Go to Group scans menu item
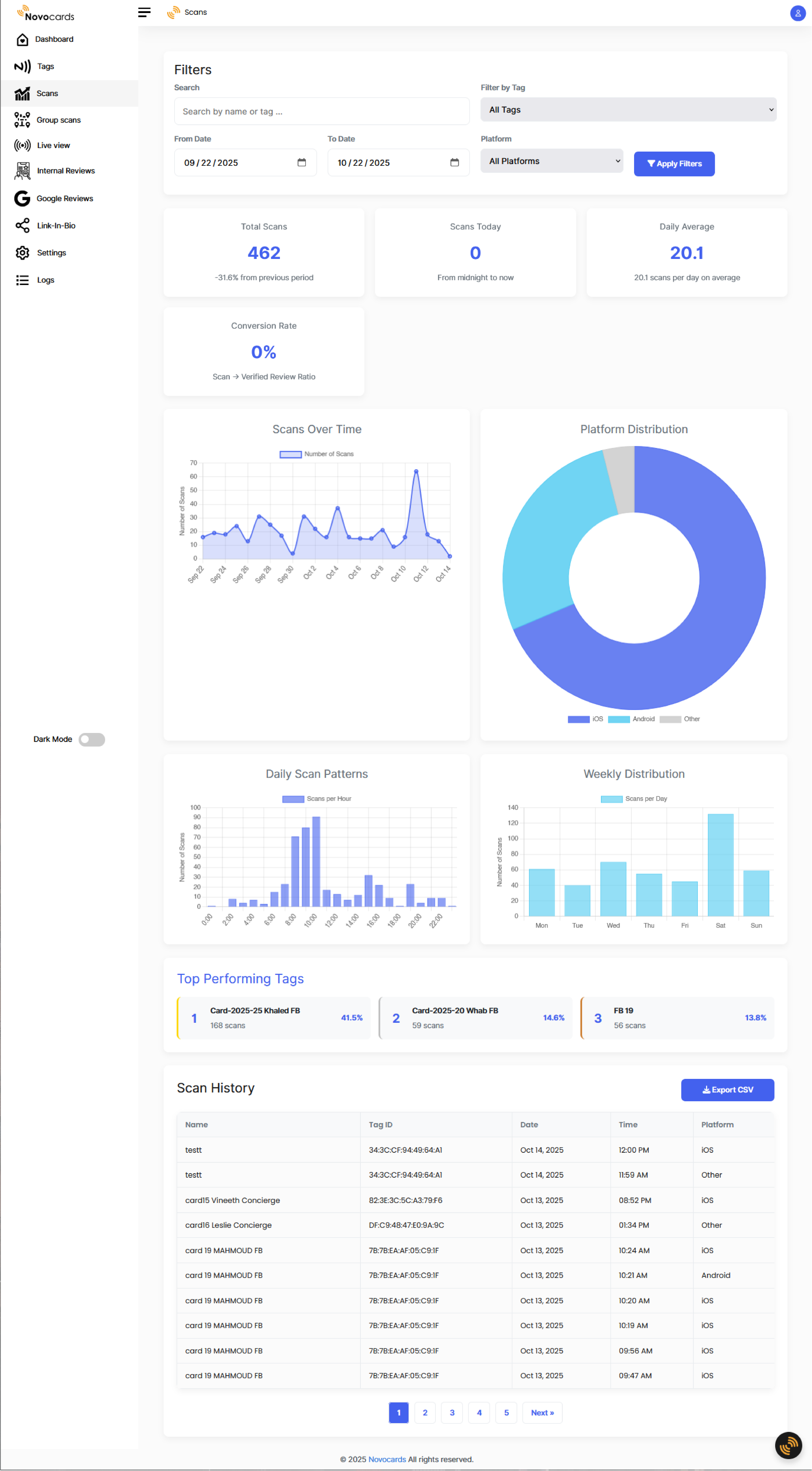Viewport: 812px width, 1471px height. coord(58,120)
